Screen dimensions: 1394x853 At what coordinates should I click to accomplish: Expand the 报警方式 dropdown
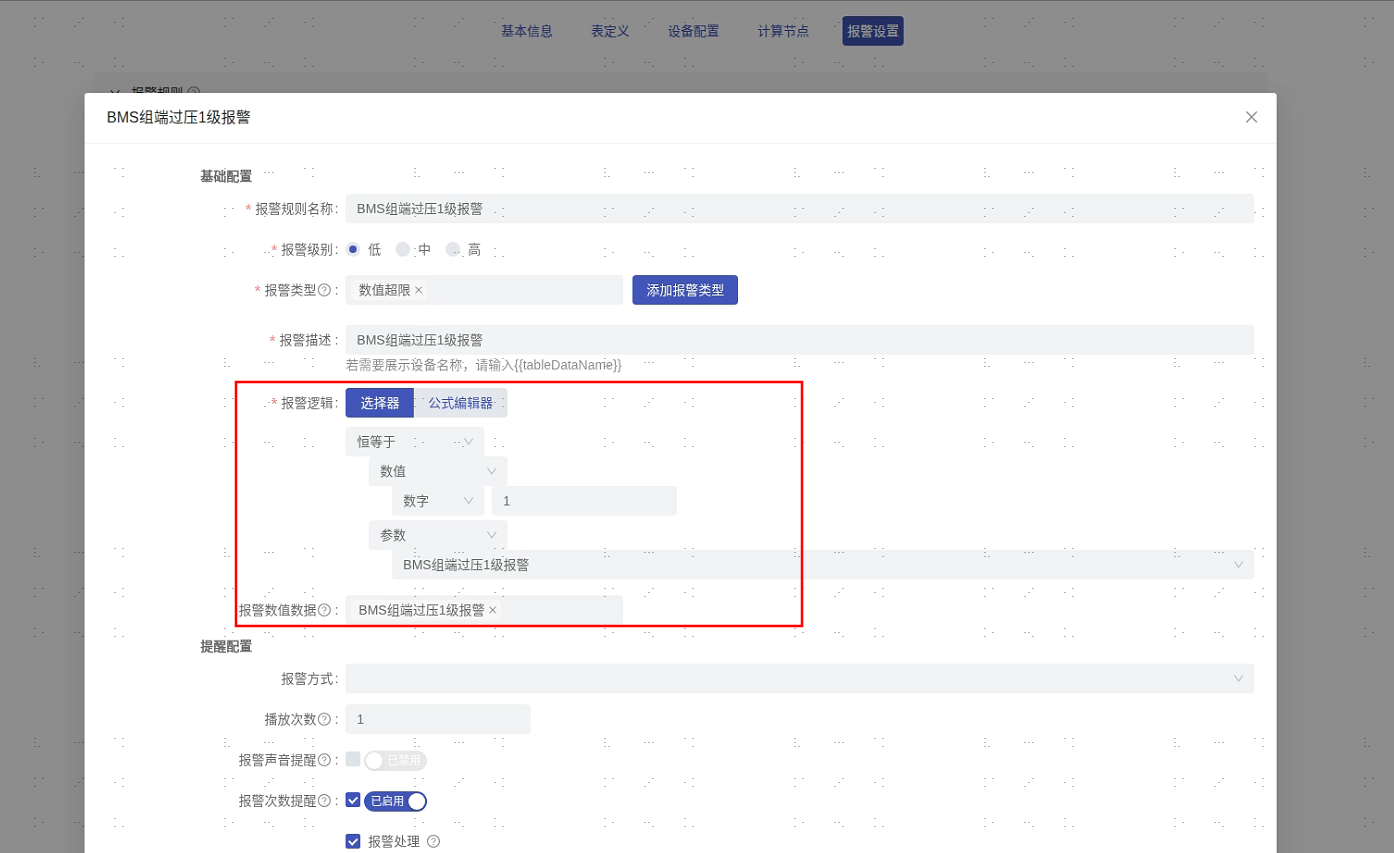[x=799, y=679]
